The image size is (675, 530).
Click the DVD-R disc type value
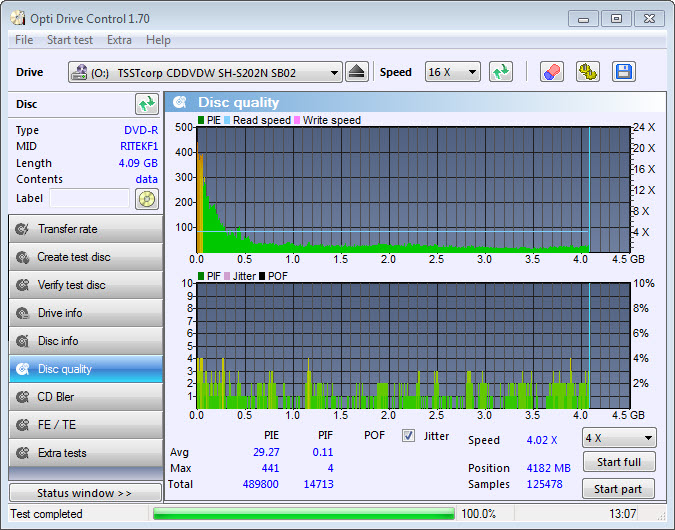[x=141, y=130]
